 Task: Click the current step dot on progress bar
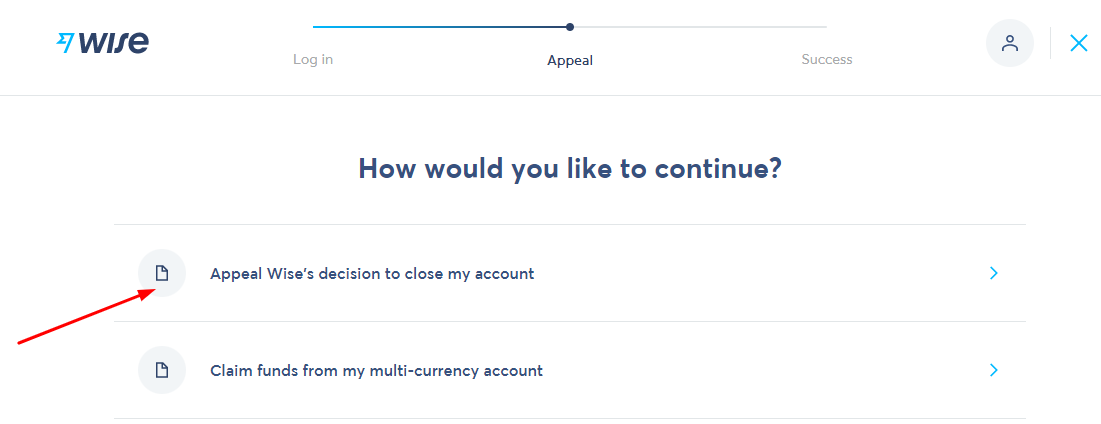click(570, 27)
